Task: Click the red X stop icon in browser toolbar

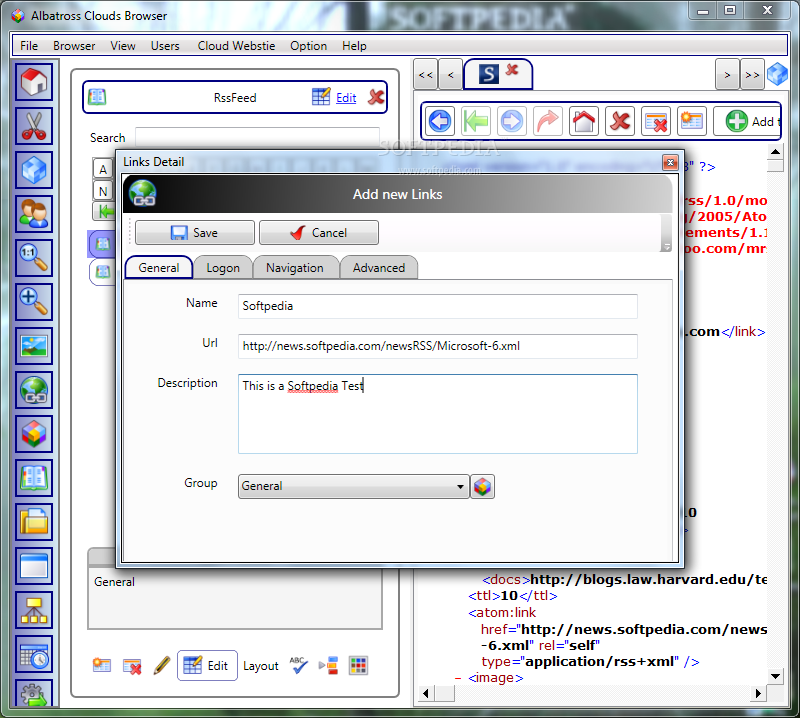Action: pos(620,121)
